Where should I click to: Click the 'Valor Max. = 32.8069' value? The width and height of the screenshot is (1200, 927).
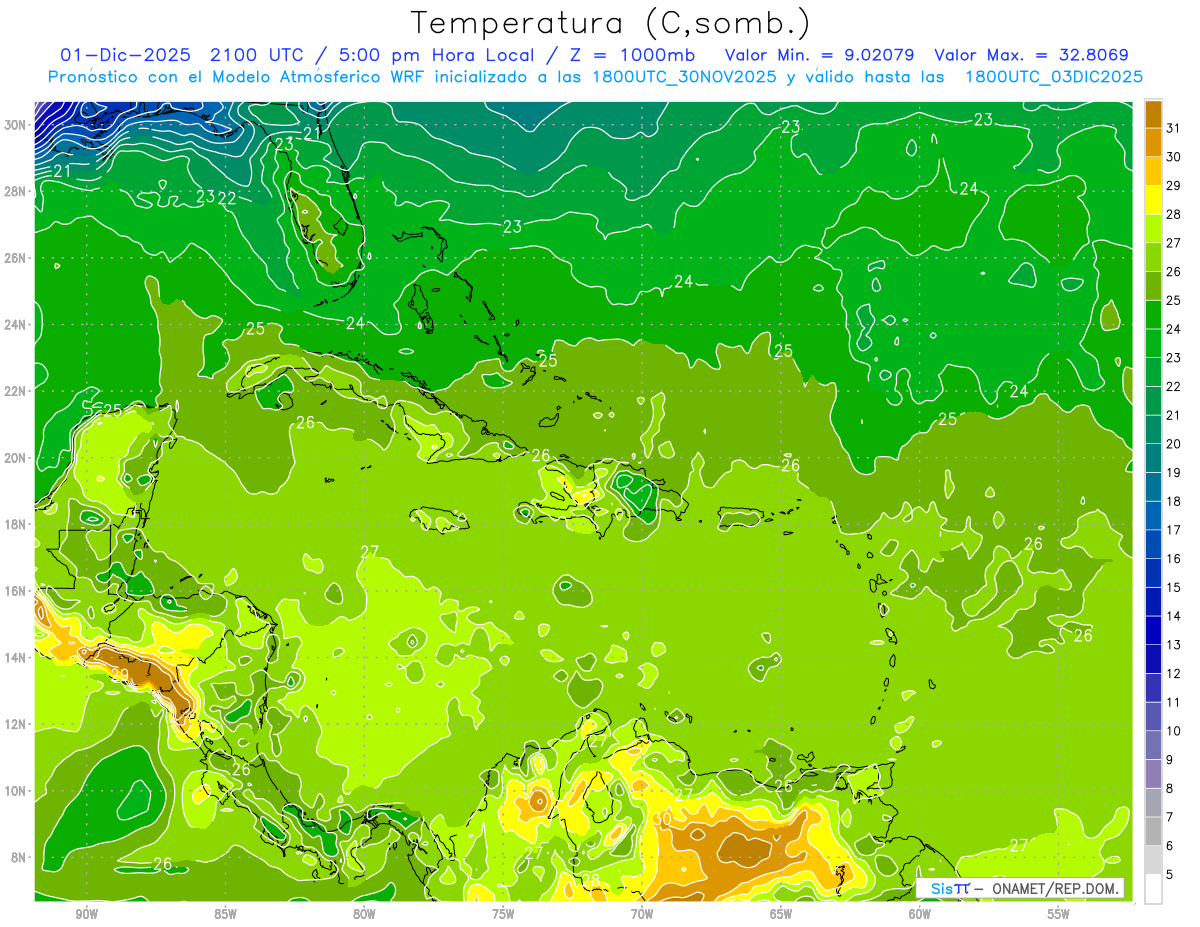[x=1031, y=54]
